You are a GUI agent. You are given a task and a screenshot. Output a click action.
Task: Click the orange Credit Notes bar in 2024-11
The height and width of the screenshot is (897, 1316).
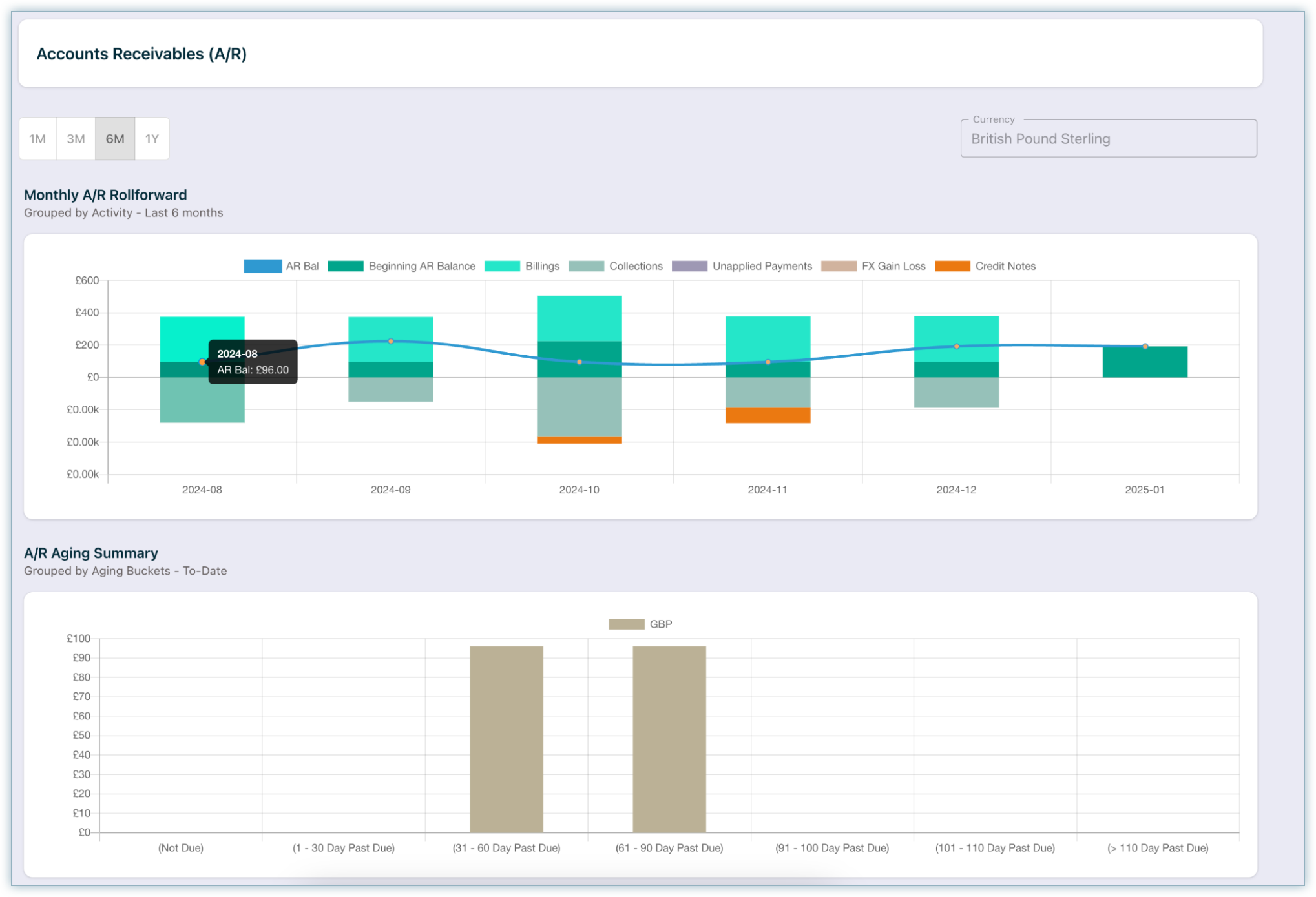coord(768,416)
